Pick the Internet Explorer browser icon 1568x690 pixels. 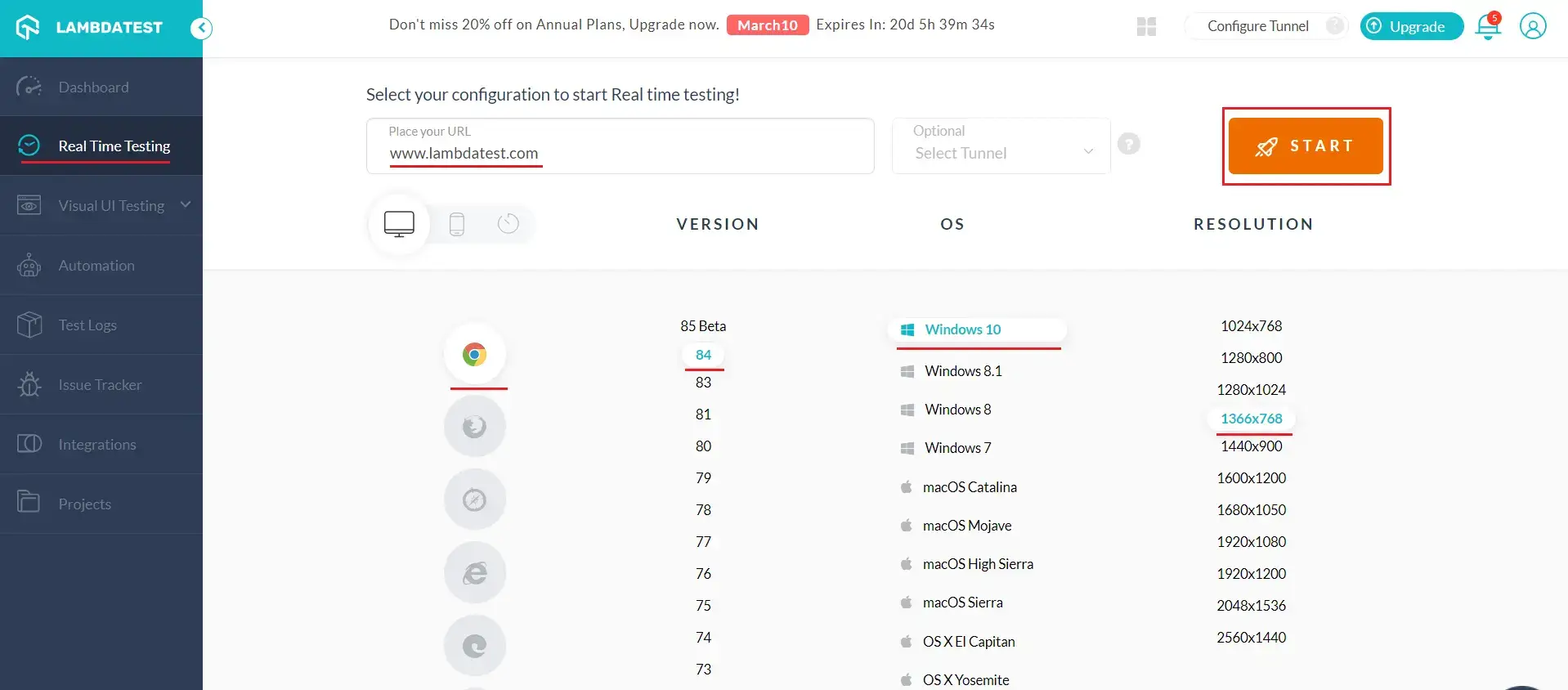[x=474, y=572]
